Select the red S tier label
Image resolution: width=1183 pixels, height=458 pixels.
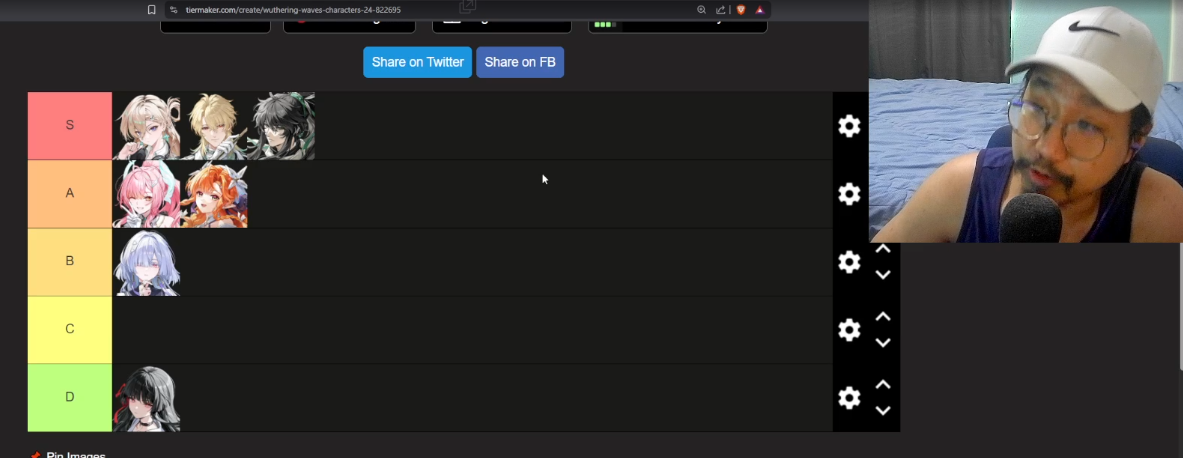click(69, 125)
